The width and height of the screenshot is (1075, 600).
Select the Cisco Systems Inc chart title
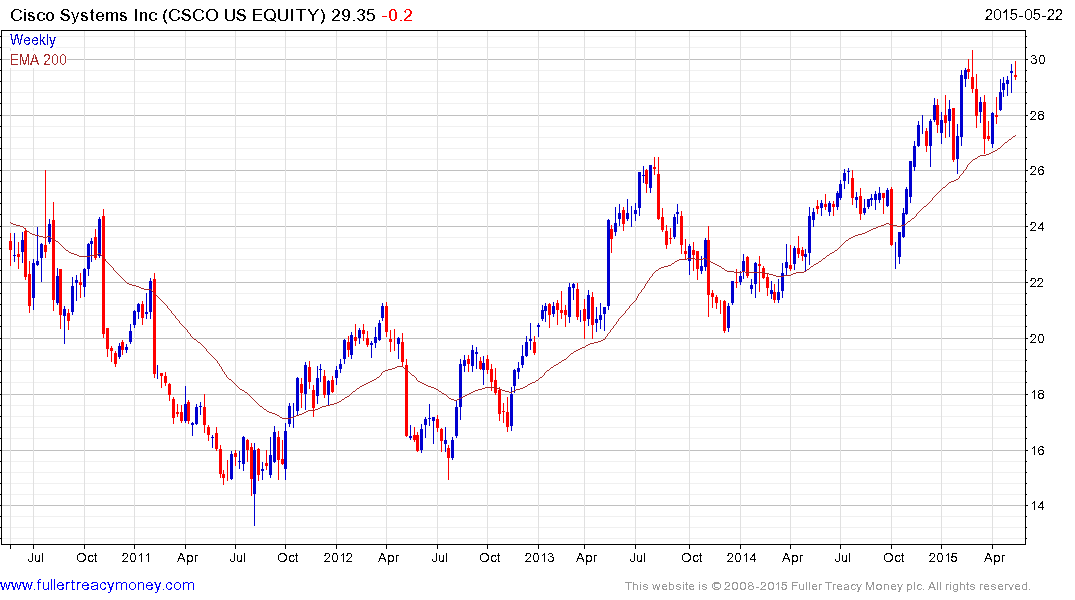168,15
